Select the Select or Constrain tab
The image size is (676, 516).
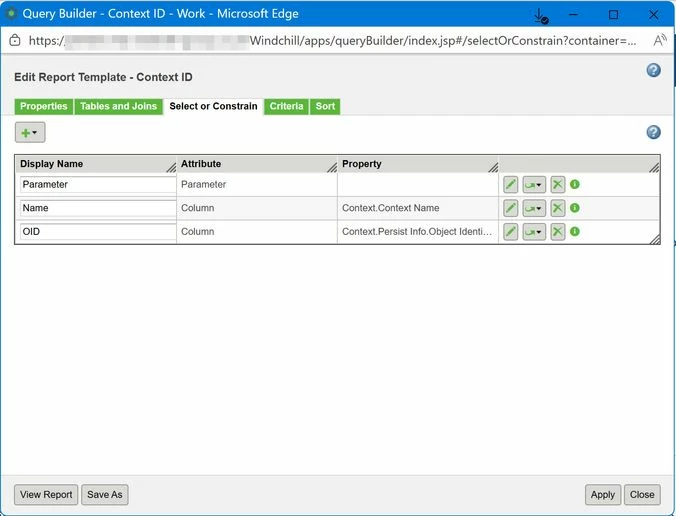coord(213,106)
